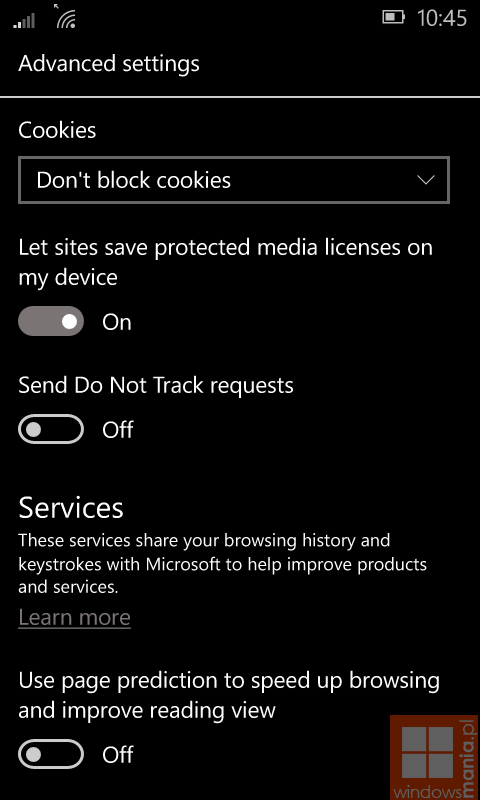Open the Learn more link
Viewport: 480px width, 800px height.
[74, 617]
